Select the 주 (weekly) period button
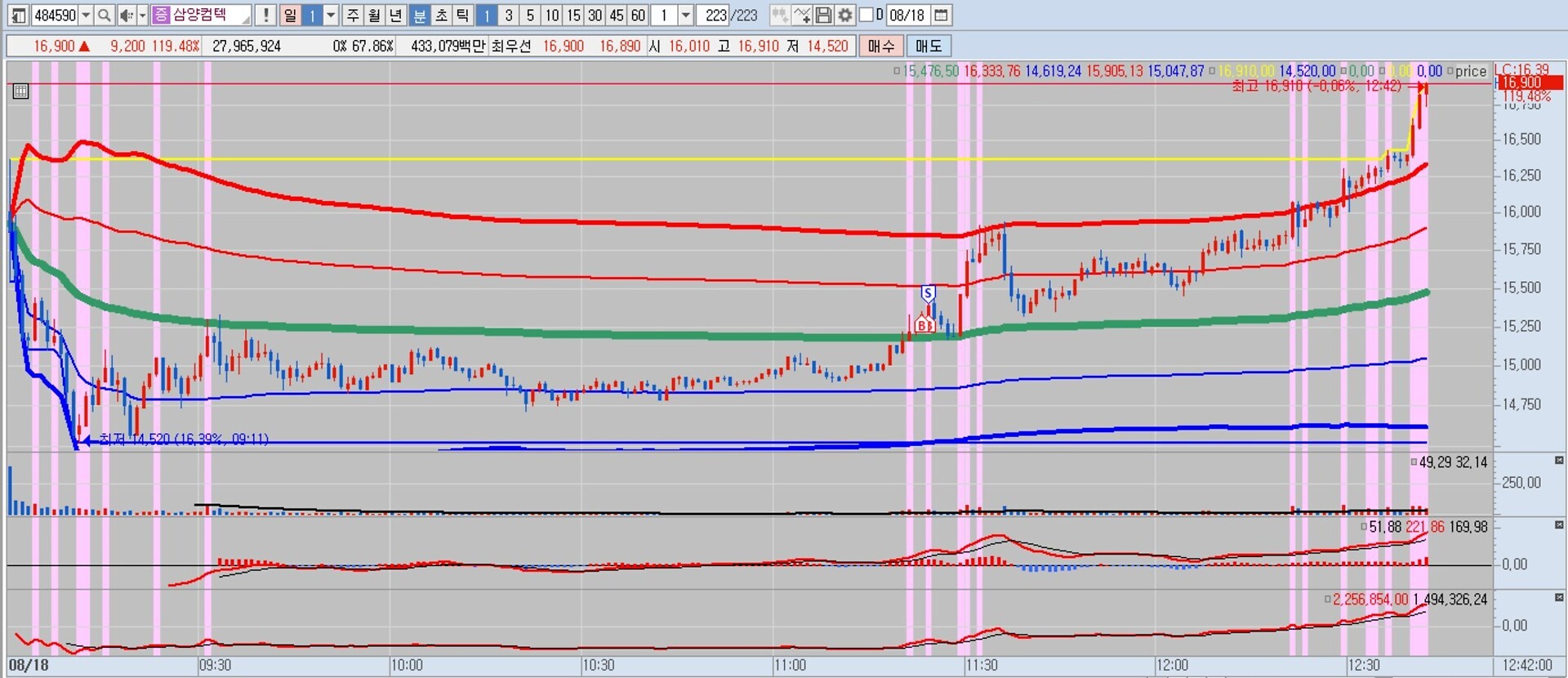 (x=352, y=15)
